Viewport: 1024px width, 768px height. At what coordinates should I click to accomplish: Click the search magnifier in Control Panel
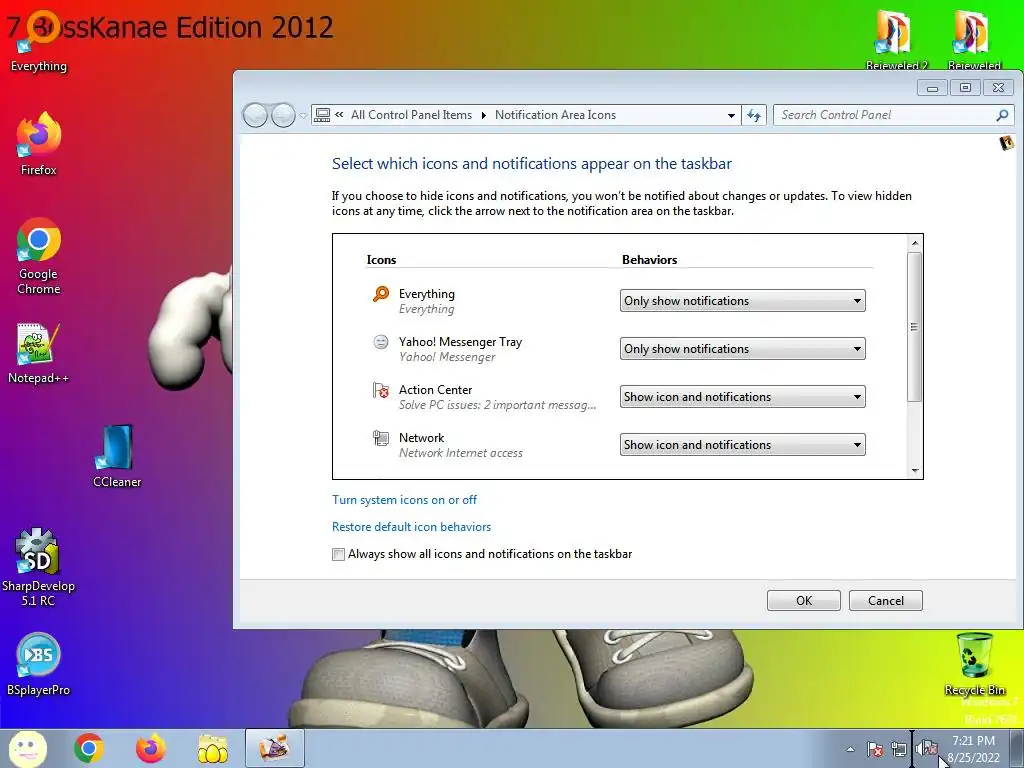tap(1002, 115)
